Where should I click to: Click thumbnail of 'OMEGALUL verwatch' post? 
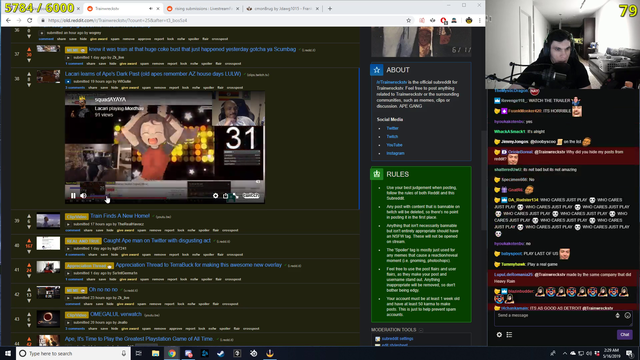click(48, 319)
